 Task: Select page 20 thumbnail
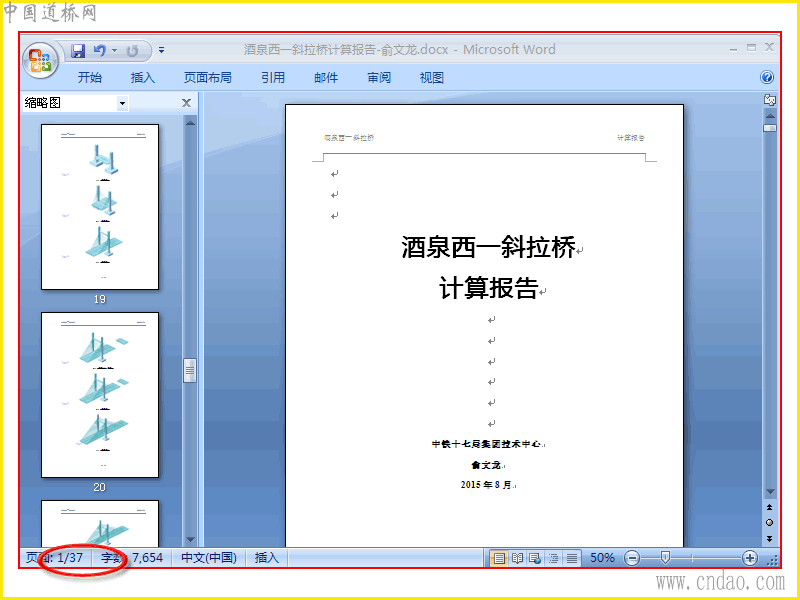tap(100, 395)
